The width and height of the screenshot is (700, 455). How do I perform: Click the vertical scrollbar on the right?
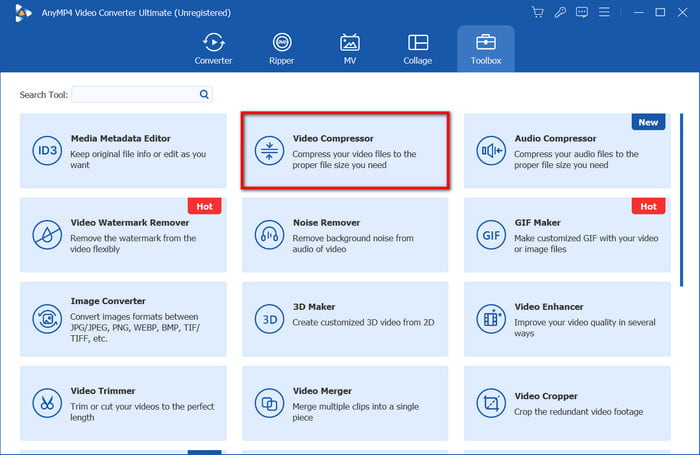681,200
